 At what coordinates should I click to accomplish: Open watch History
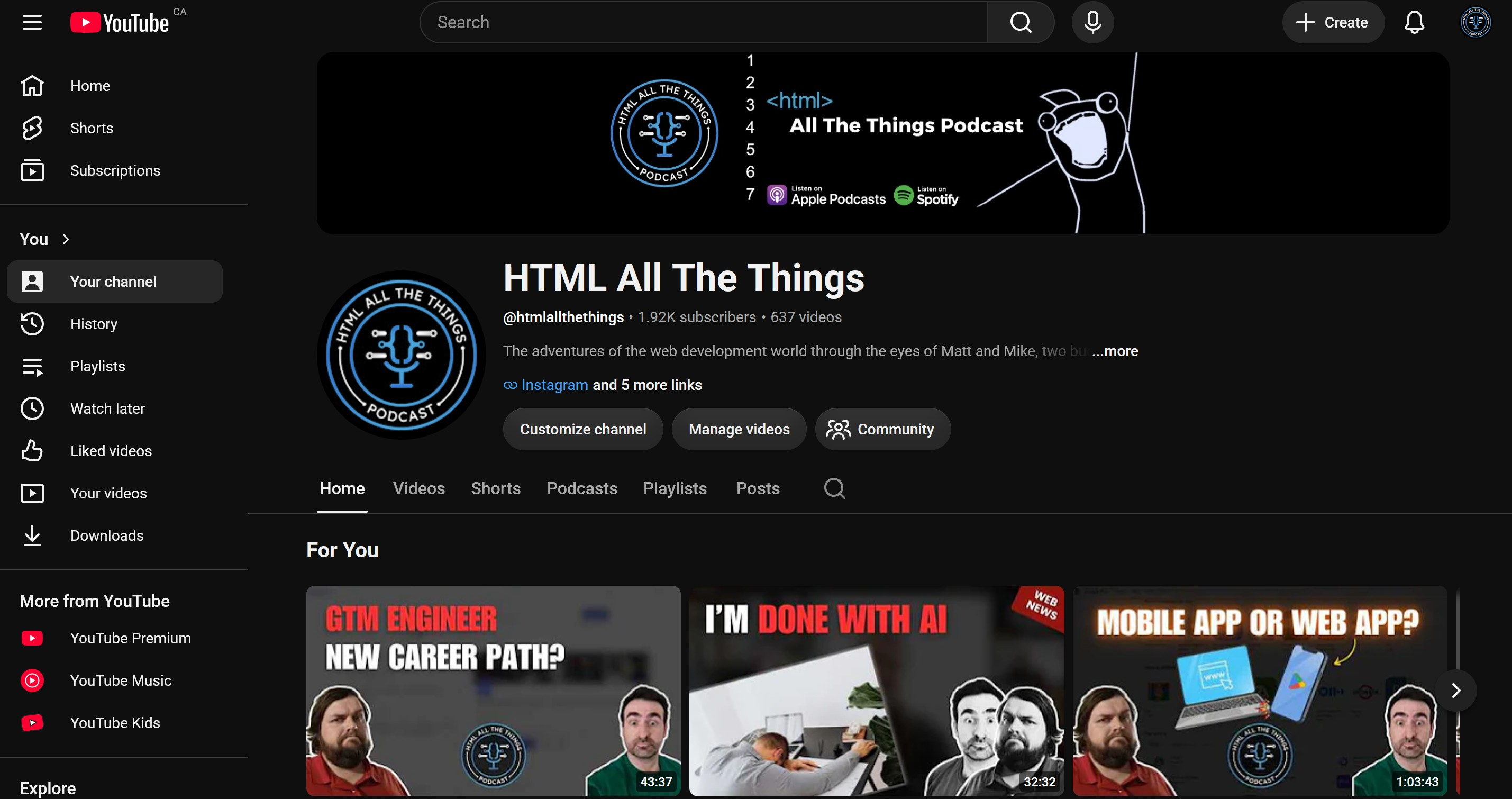114,324
